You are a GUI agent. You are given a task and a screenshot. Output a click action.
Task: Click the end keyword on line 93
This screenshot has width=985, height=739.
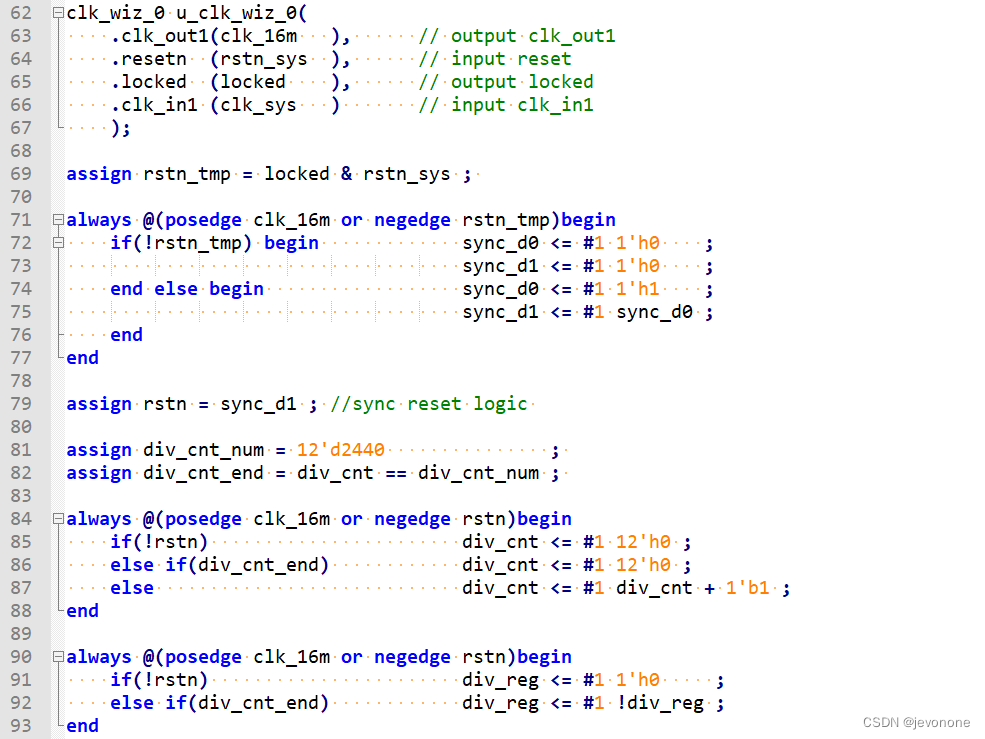coord(81,725)
